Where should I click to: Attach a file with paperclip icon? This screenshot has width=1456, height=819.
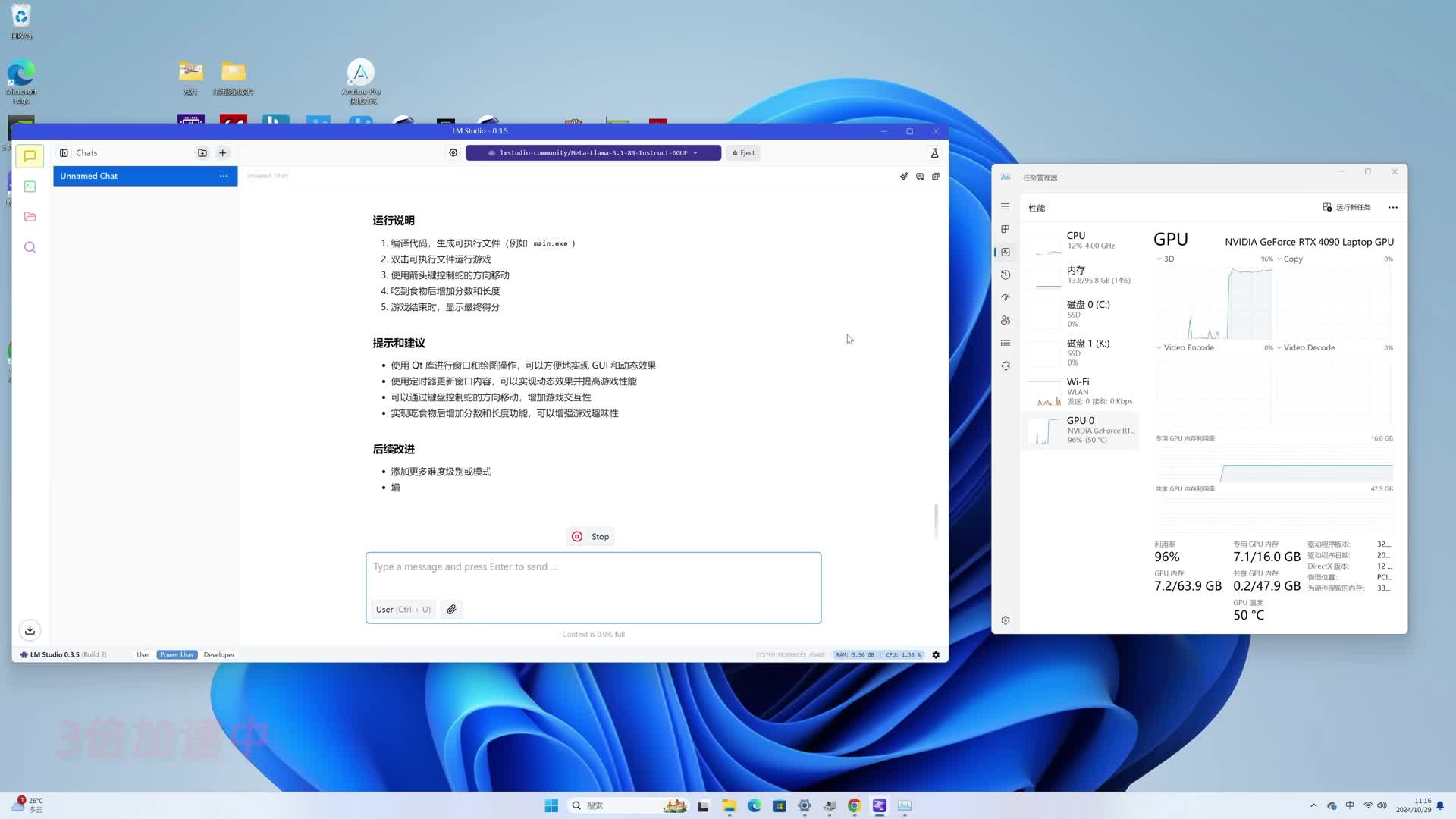click(451, 609)
